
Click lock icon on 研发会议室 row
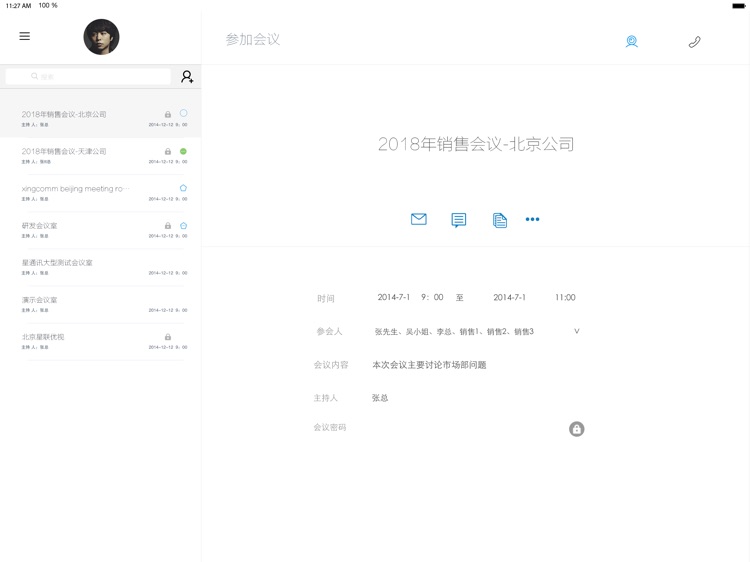coord(168,226)
